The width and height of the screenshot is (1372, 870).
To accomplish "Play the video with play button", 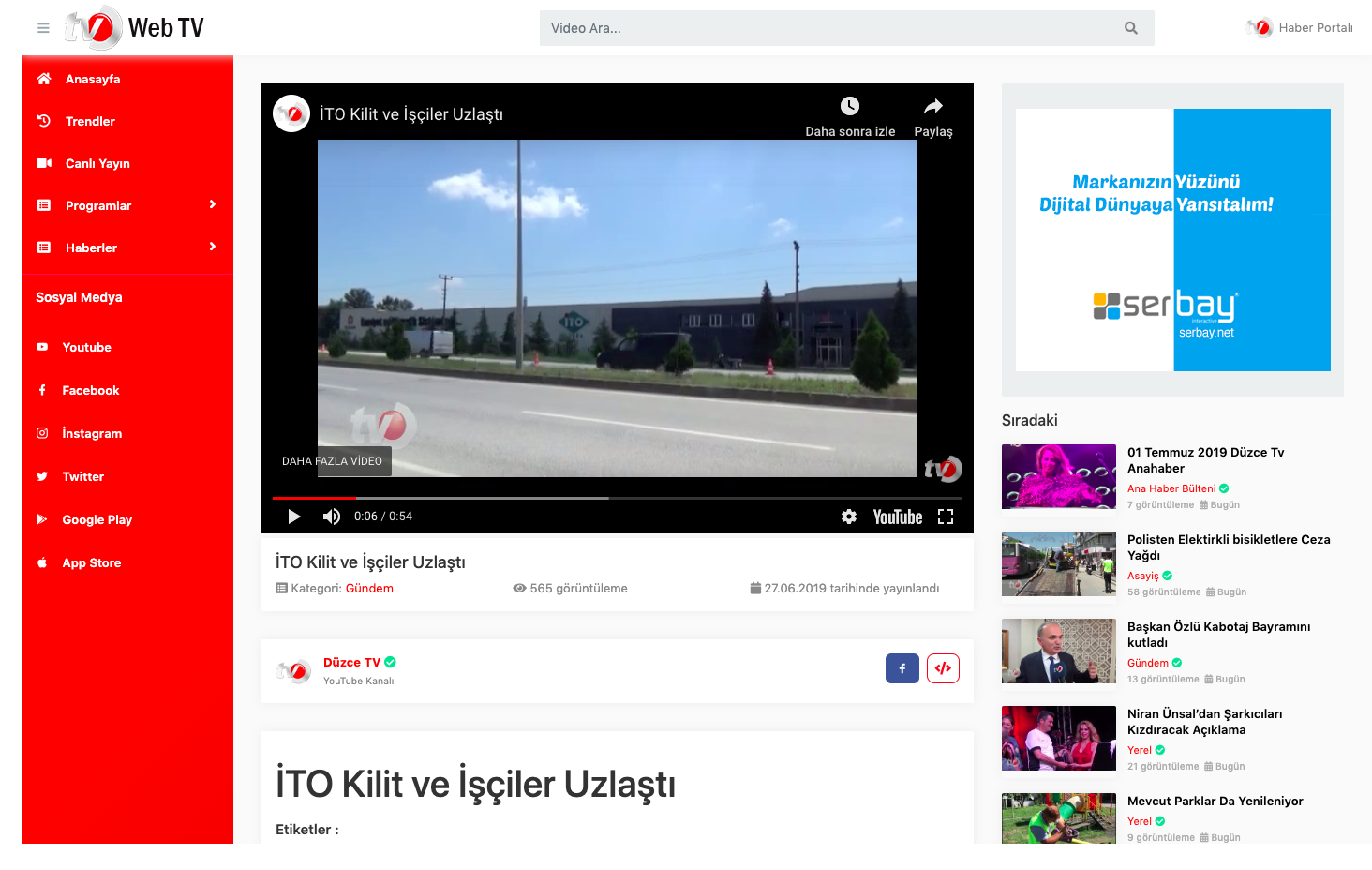I will pos(294,517).
